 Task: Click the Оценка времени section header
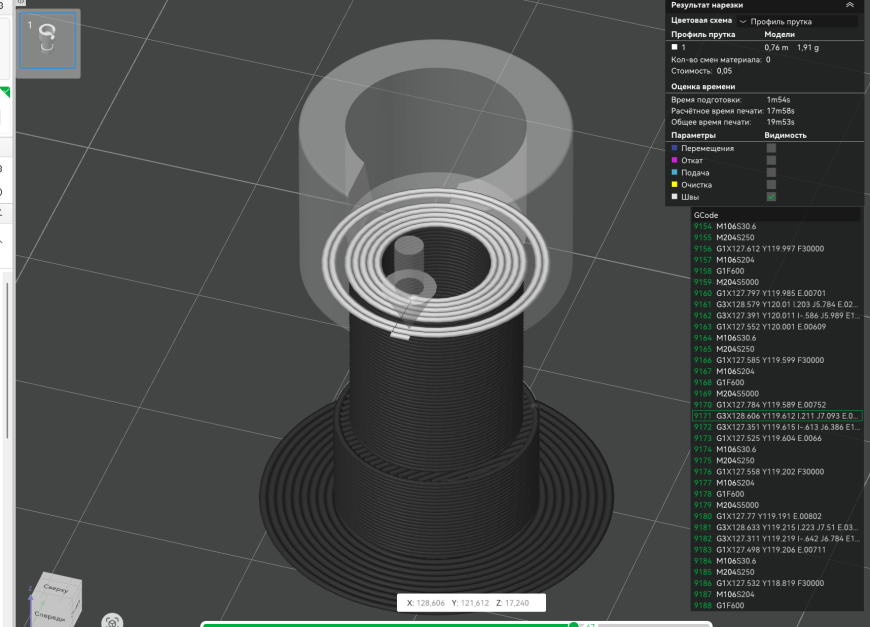(x=703, y=87)
